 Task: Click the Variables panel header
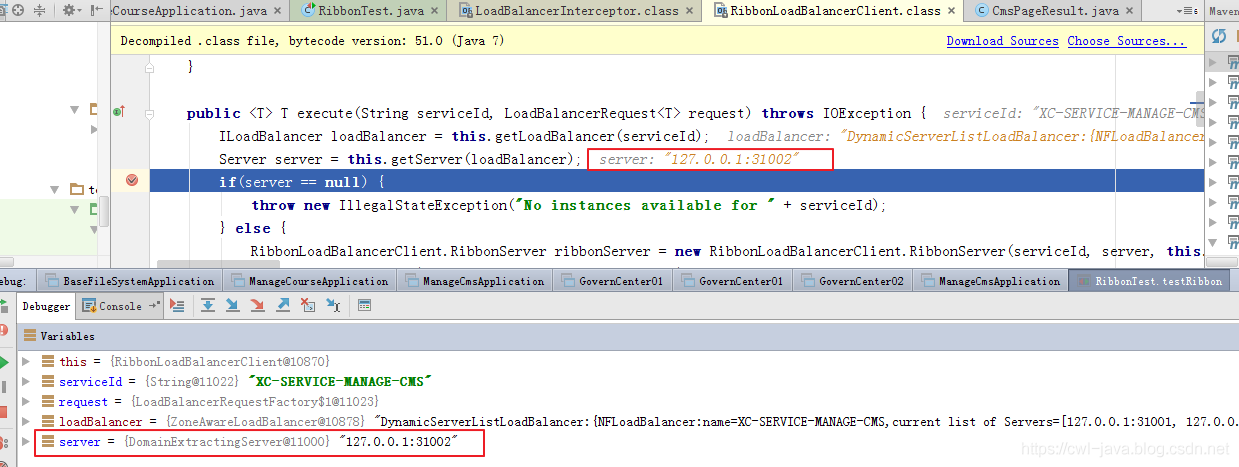point(630,336)
